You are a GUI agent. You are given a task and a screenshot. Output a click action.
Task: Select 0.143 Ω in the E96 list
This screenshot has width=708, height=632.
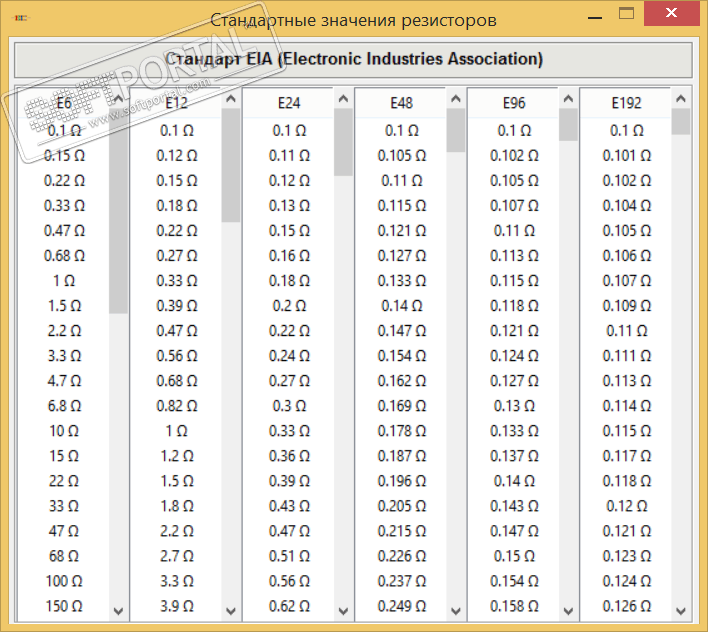(514, 506)
